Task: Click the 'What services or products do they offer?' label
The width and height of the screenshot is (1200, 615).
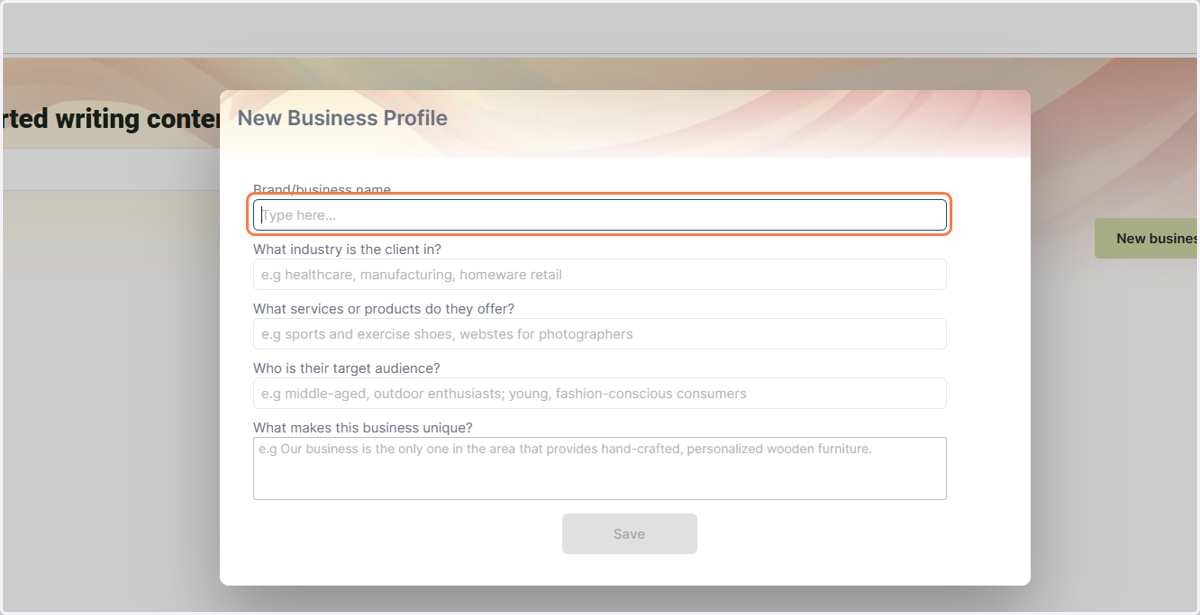Action: [384, 309]
